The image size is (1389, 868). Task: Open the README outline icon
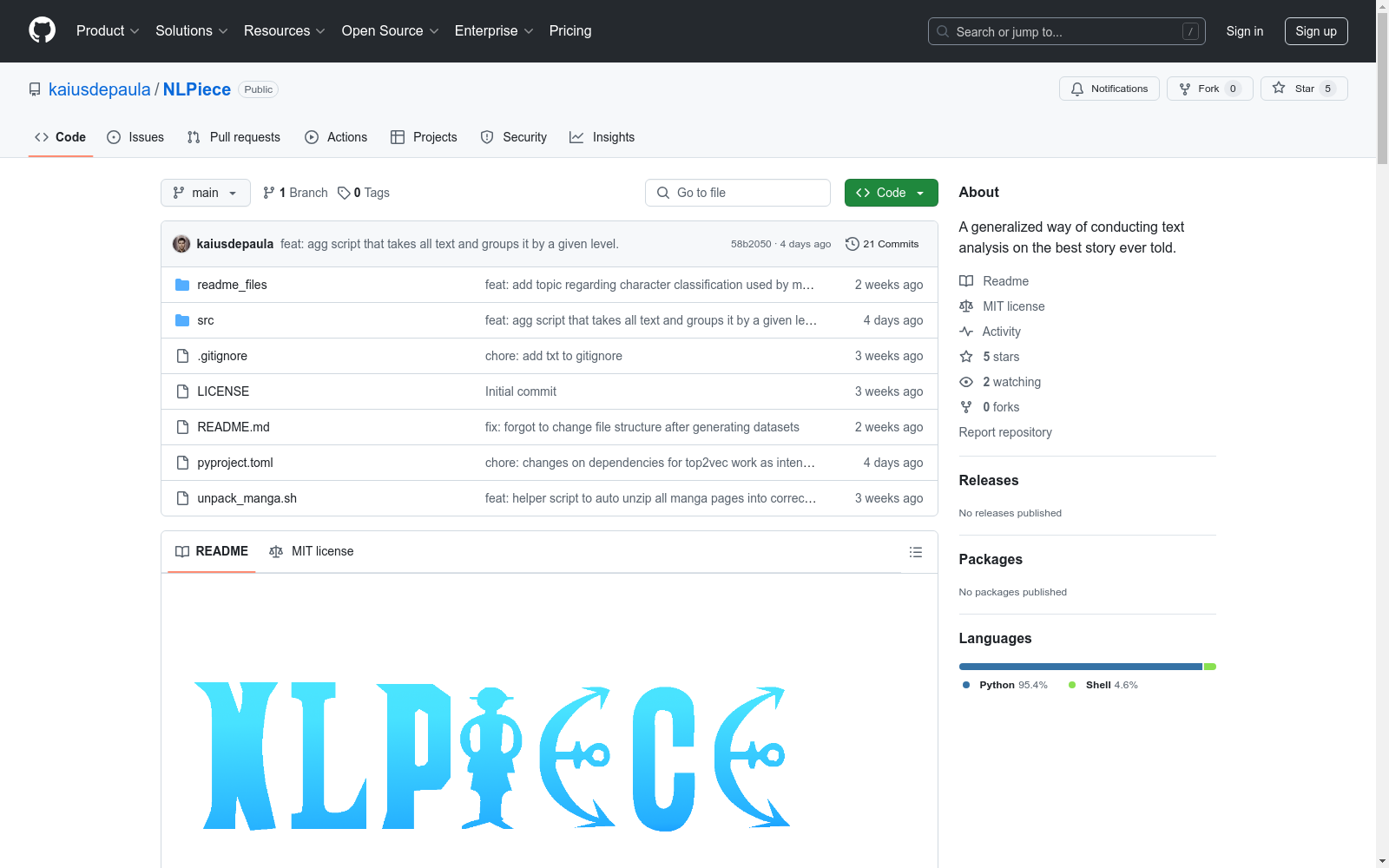click(x=915, y=552)
